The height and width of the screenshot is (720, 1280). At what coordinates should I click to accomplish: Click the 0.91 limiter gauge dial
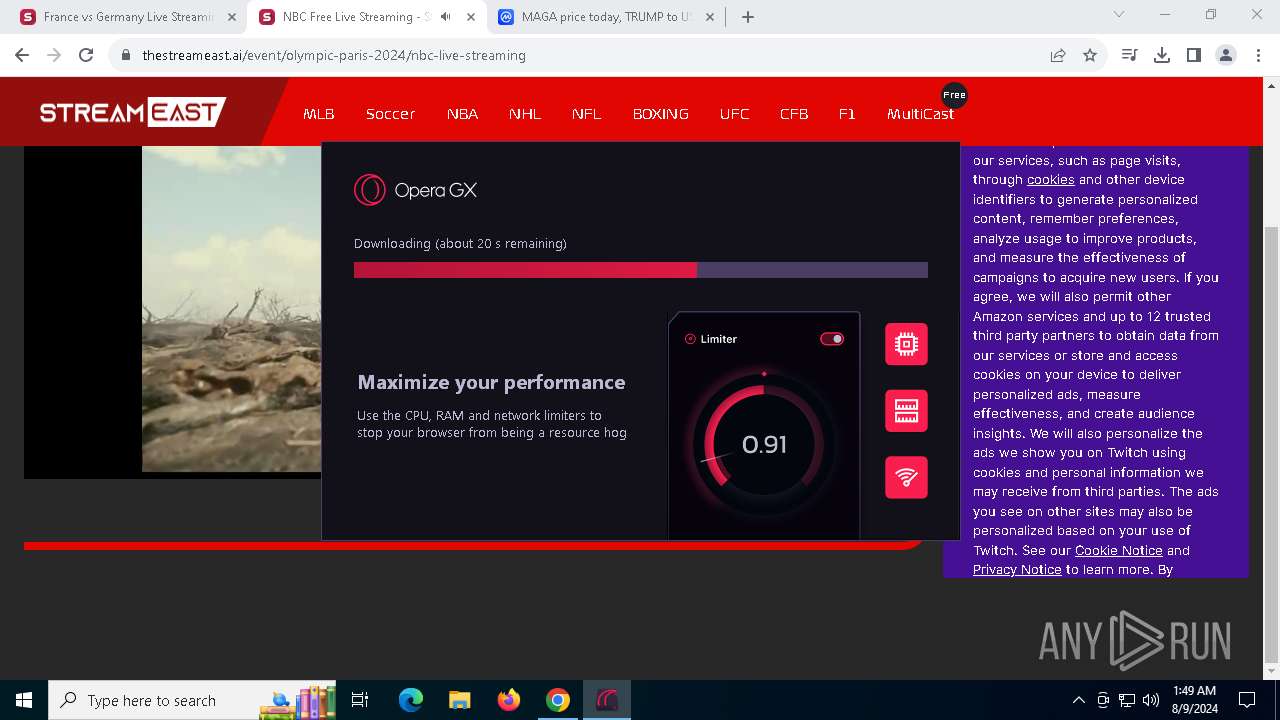click(764, 444)
